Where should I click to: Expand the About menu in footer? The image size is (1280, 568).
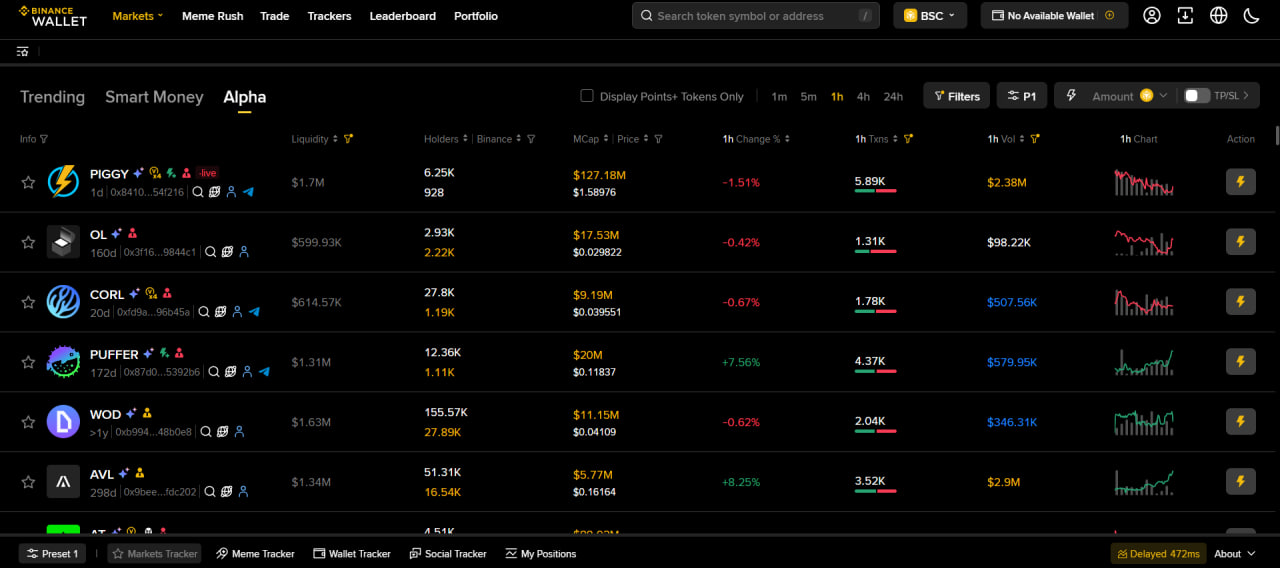(x=1234, y=554)
